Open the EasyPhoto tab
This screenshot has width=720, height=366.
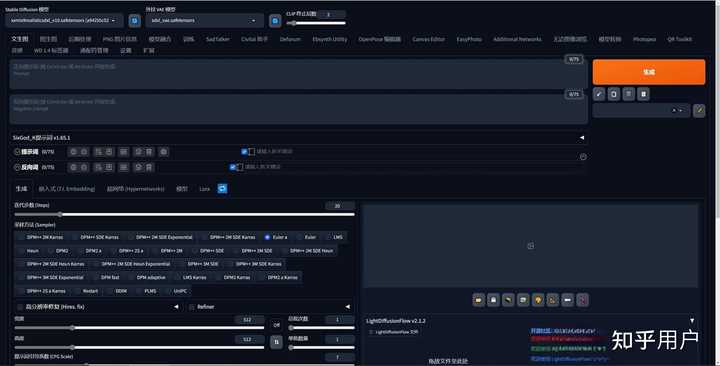tap(469, 39)
